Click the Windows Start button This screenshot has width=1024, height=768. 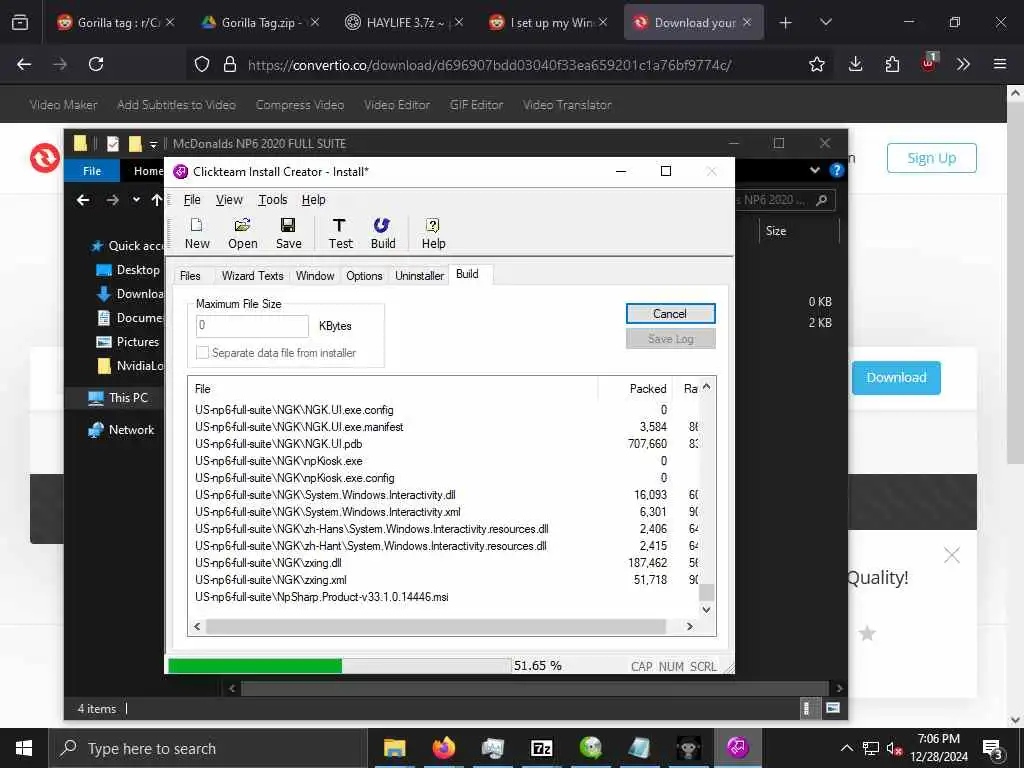coord(24,748)
